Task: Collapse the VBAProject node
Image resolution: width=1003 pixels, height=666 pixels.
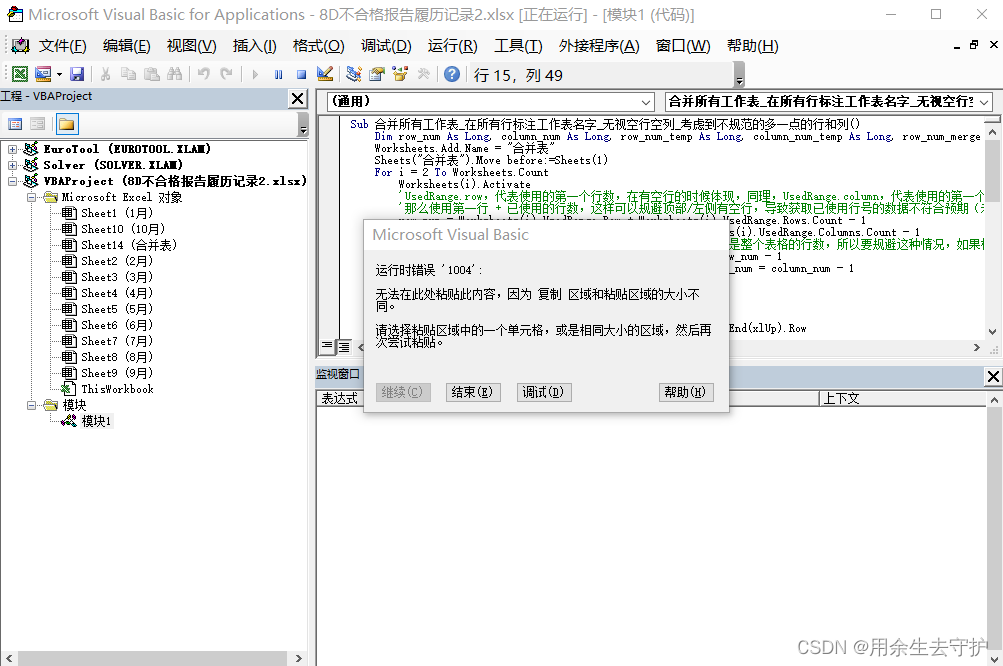Action: [12, 181]
